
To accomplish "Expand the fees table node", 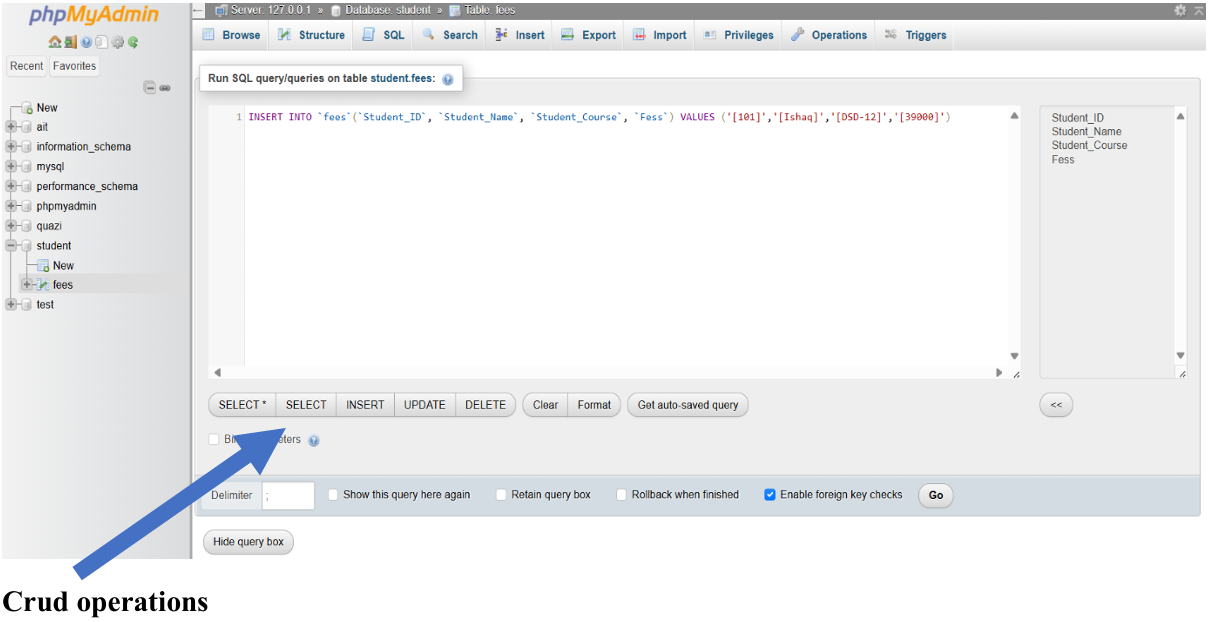I will click(27, 285).
